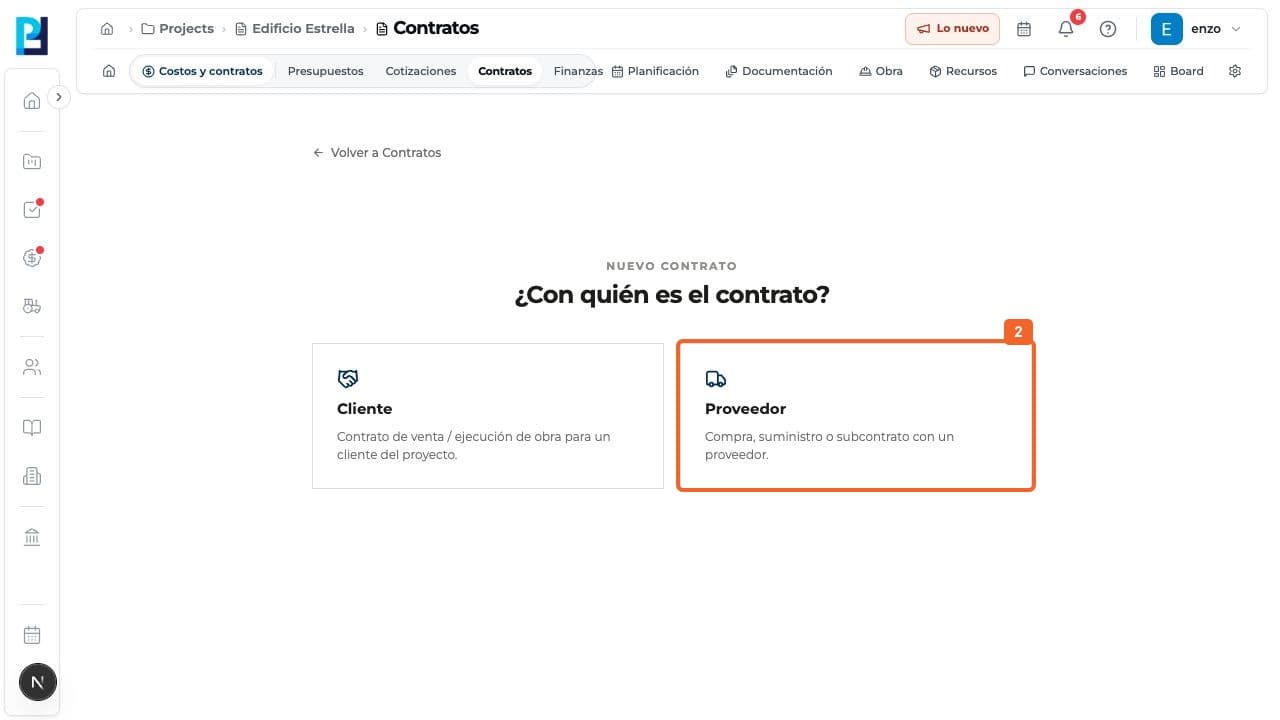The image size is (1280, 720).
Task: Open the calendar icon at sidebar bottom
Action: point(32,634)
